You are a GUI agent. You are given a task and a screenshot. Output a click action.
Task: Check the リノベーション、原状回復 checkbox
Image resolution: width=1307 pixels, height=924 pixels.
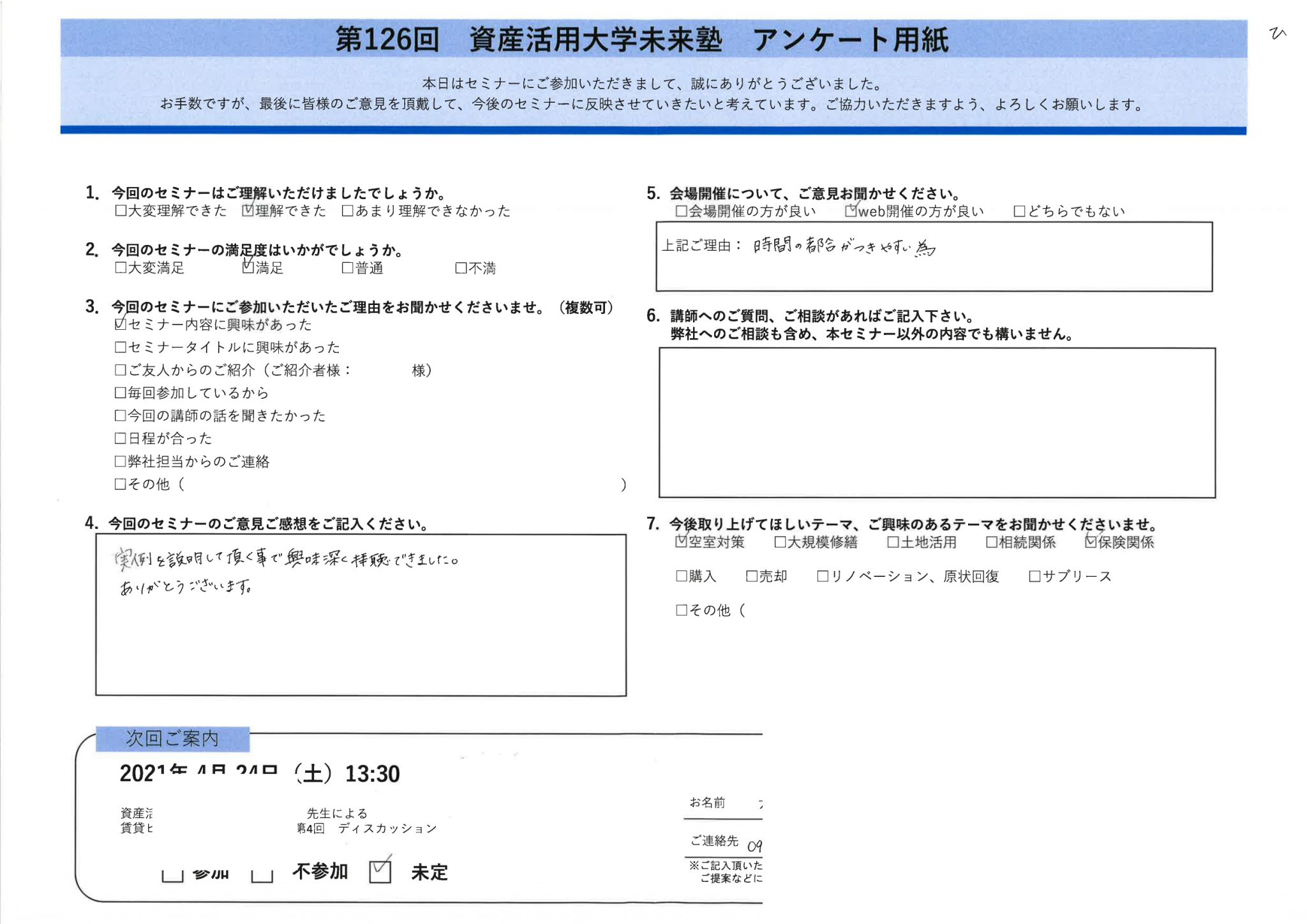[x=823, y=576]
